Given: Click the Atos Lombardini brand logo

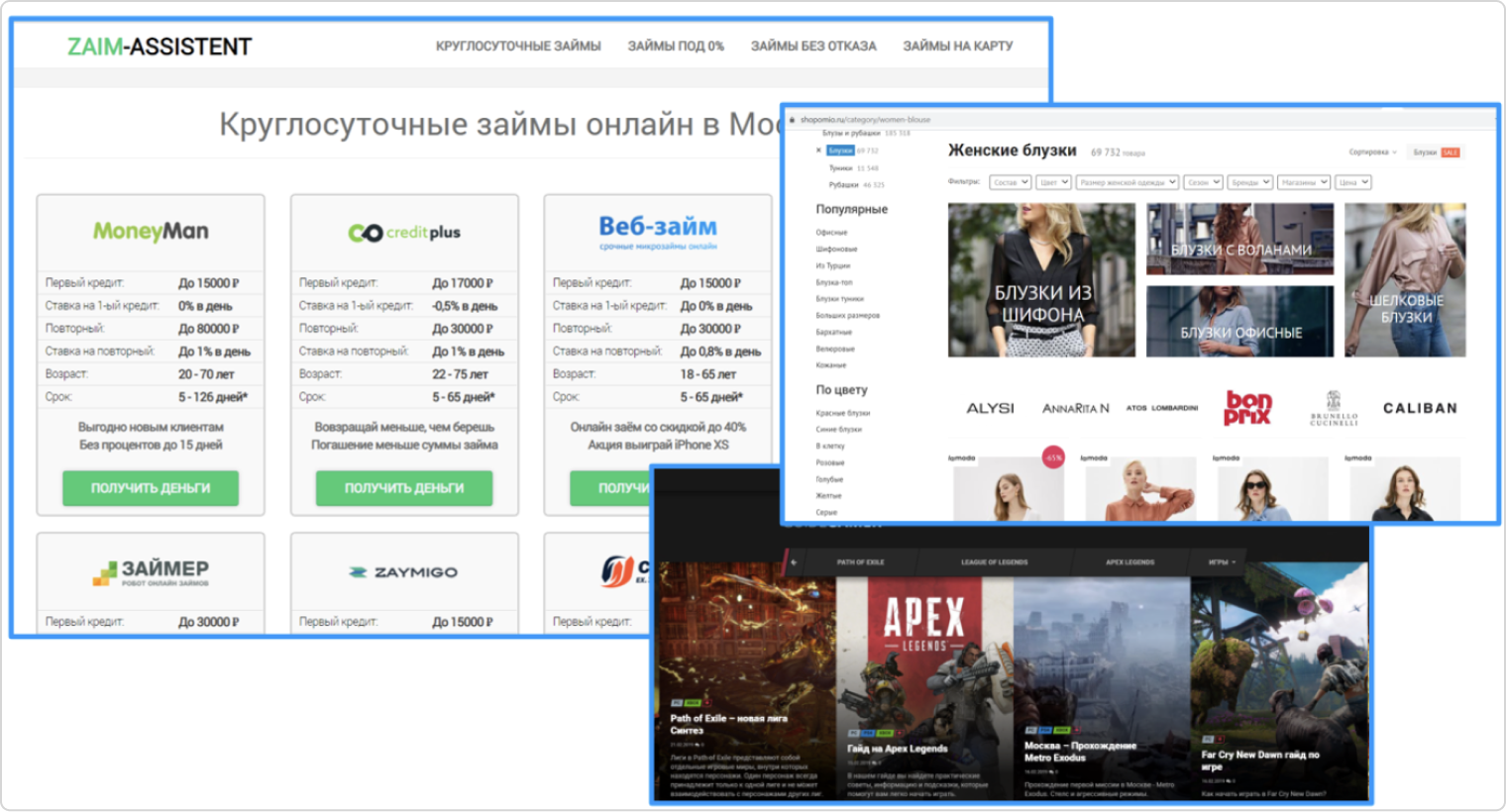Looking at the screenshot, I should tap(1161, 408).
